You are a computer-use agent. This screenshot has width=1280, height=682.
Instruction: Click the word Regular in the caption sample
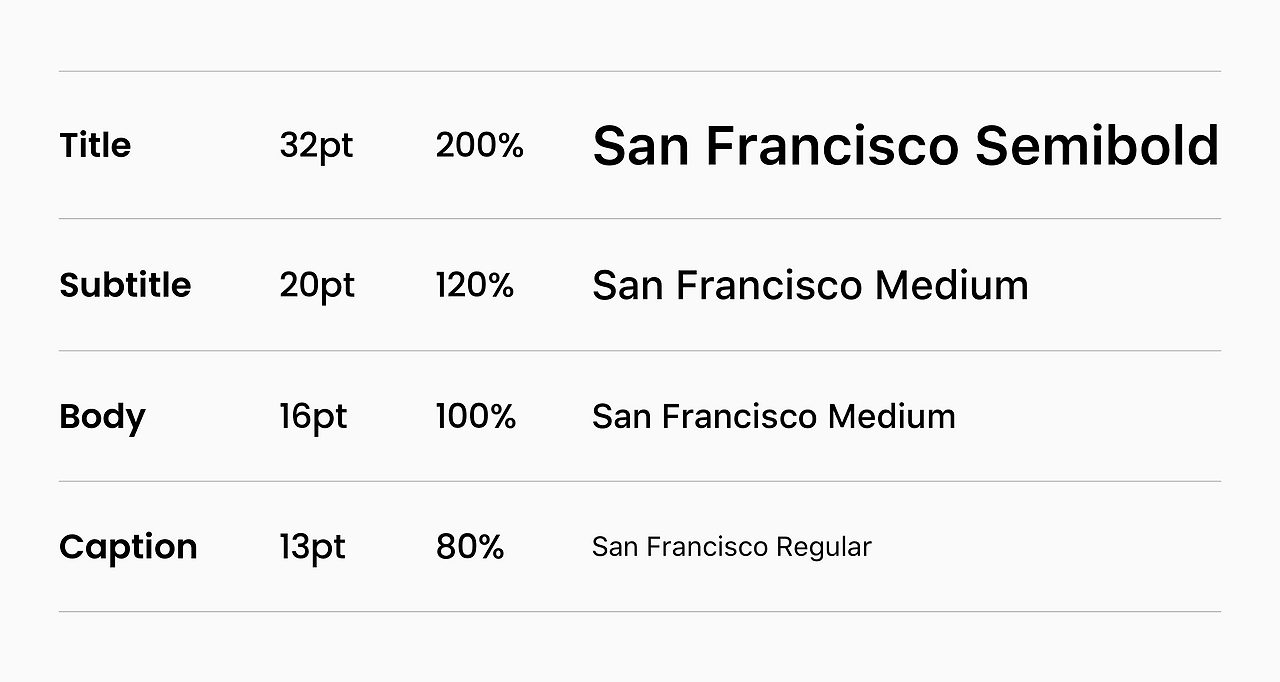coord(824,548)
